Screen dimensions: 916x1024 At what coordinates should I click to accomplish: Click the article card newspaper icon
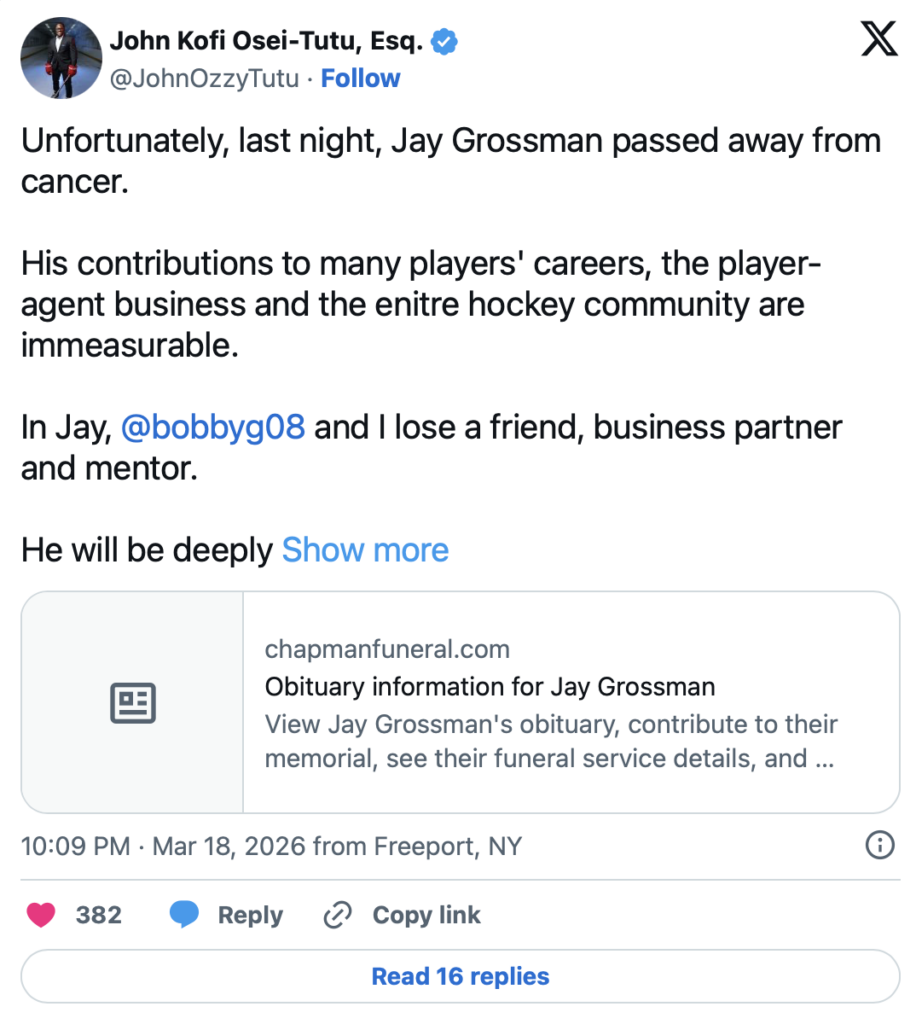point(132,703)
